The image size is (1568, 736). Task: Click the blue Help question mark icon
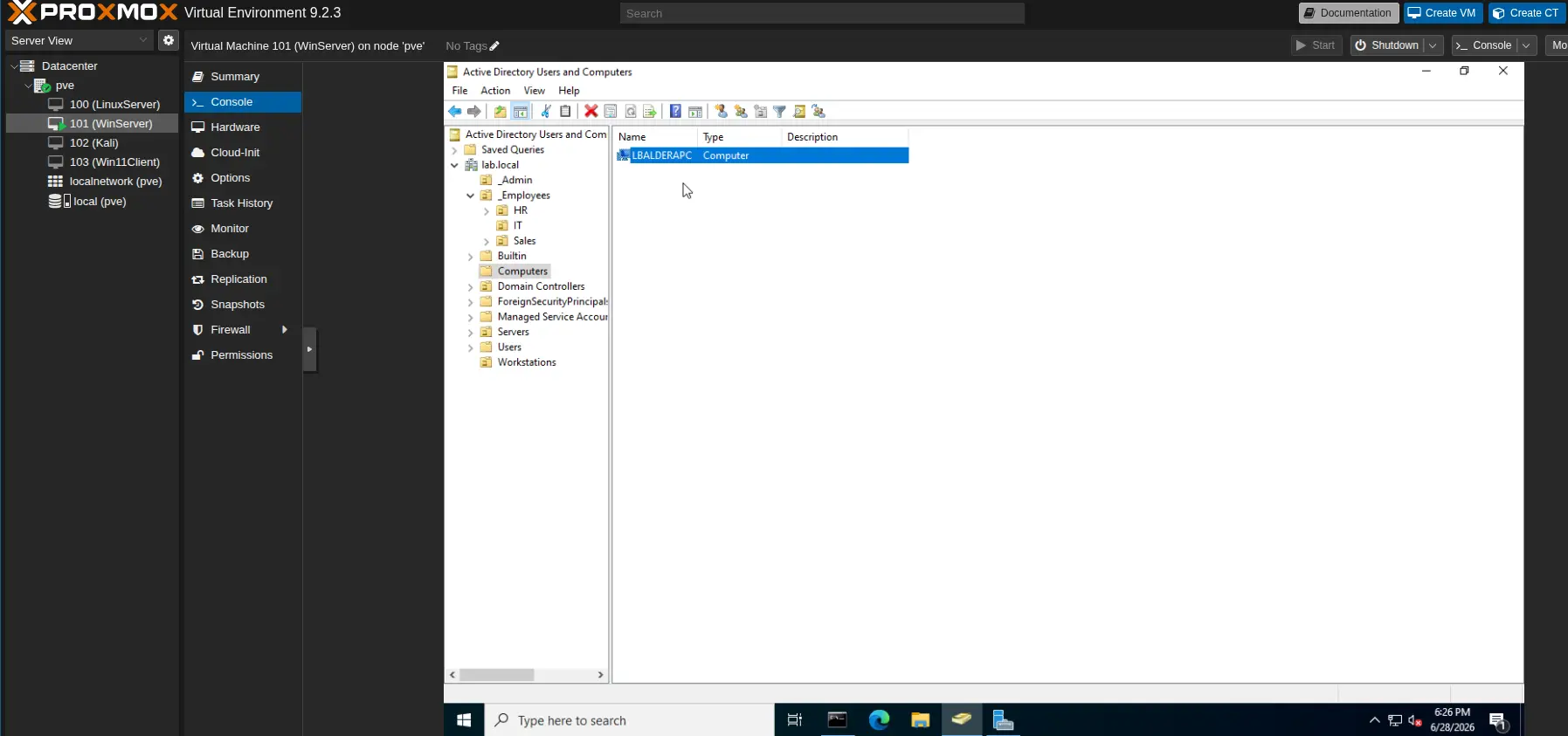pos(675,111)
